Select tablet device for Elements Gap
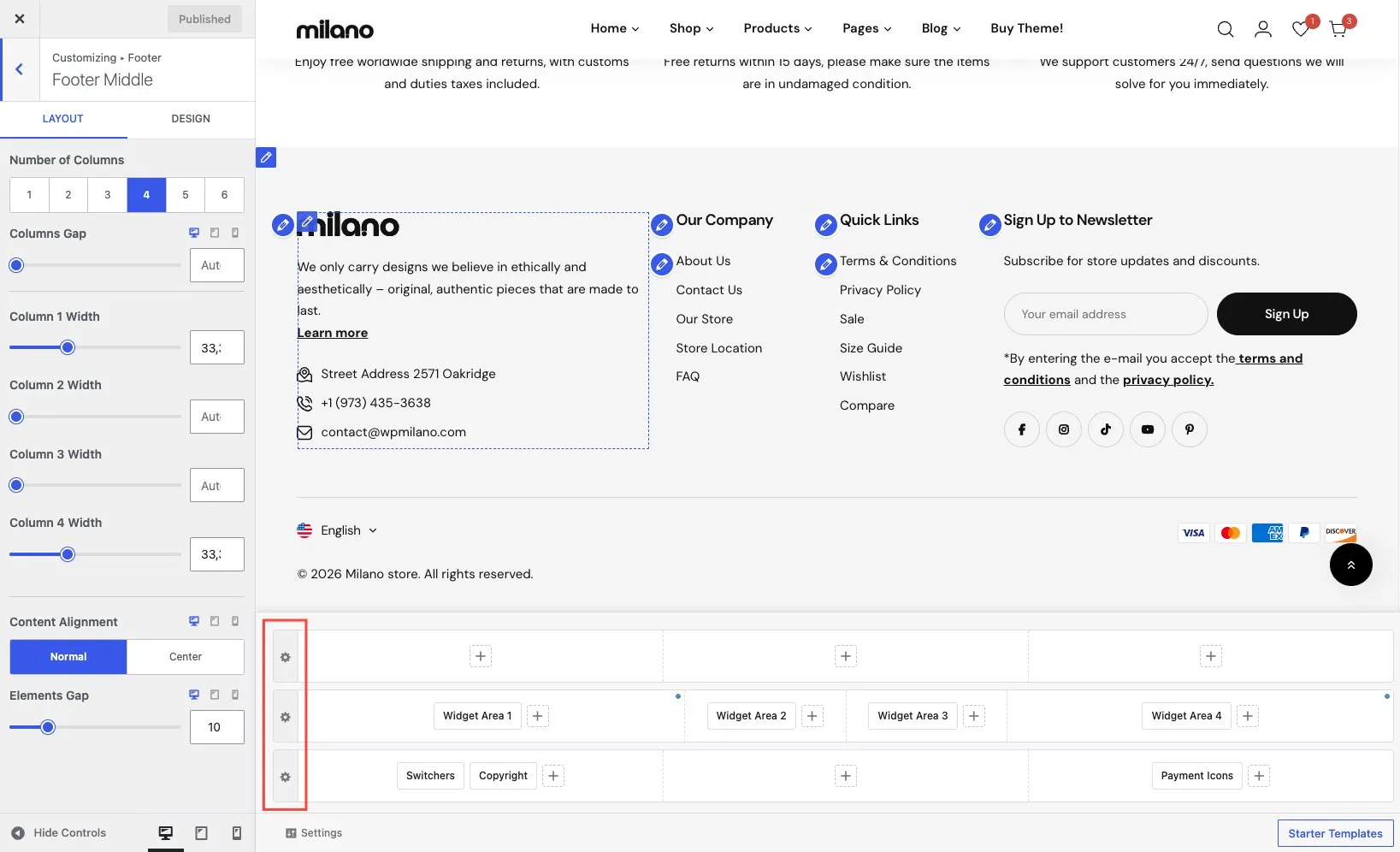The height and width of the screenshot is (852, 1400). (x=215, y=695)
